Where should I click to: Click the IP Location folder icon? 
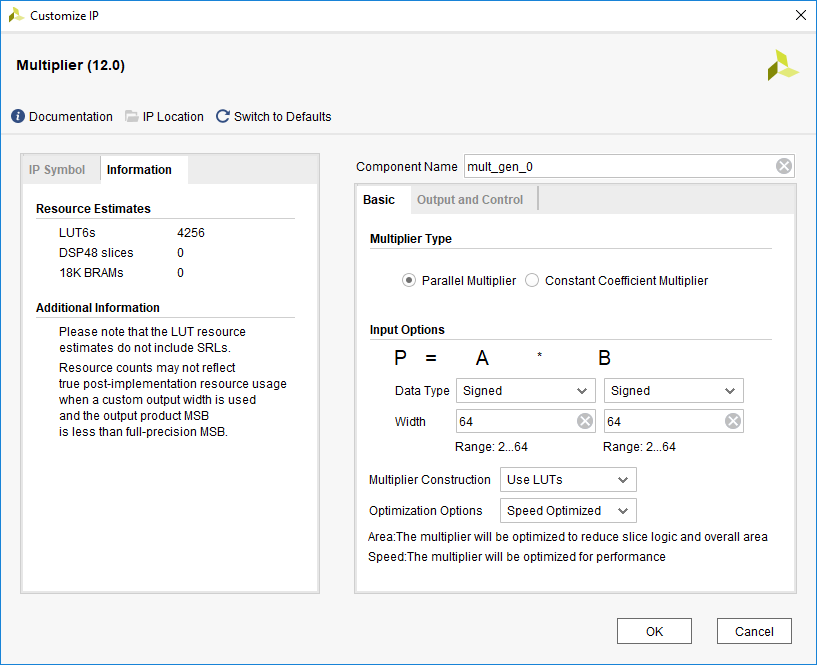pos(132,117)
